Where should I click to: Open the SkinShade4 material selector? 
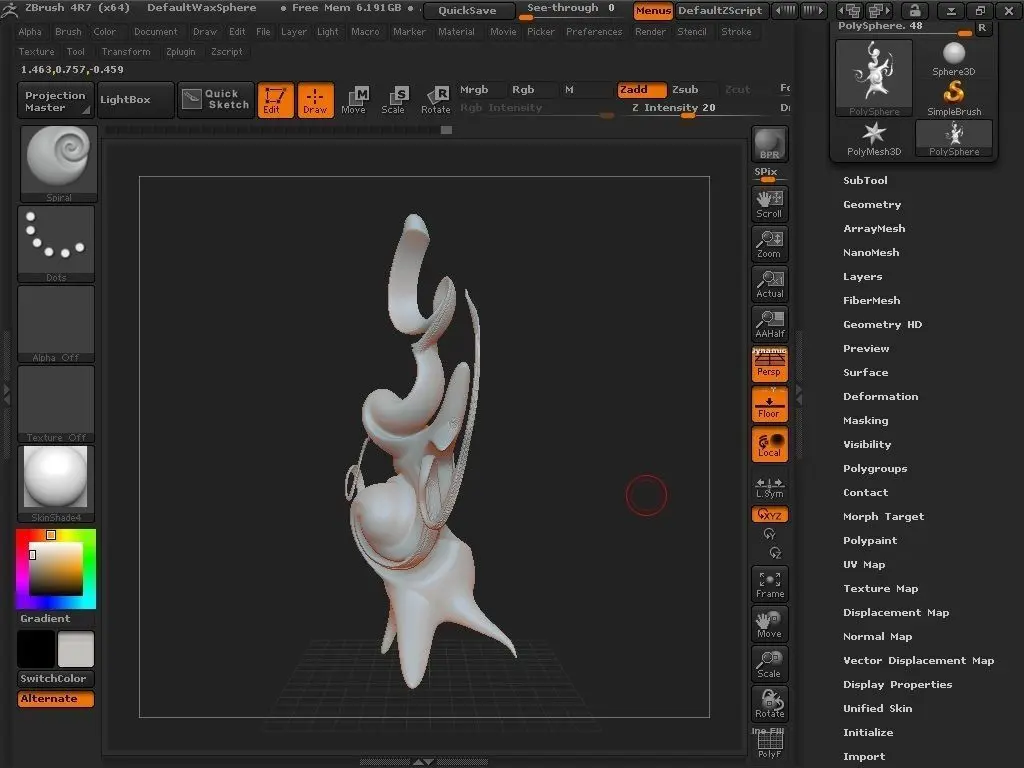(x=56, y=484)
